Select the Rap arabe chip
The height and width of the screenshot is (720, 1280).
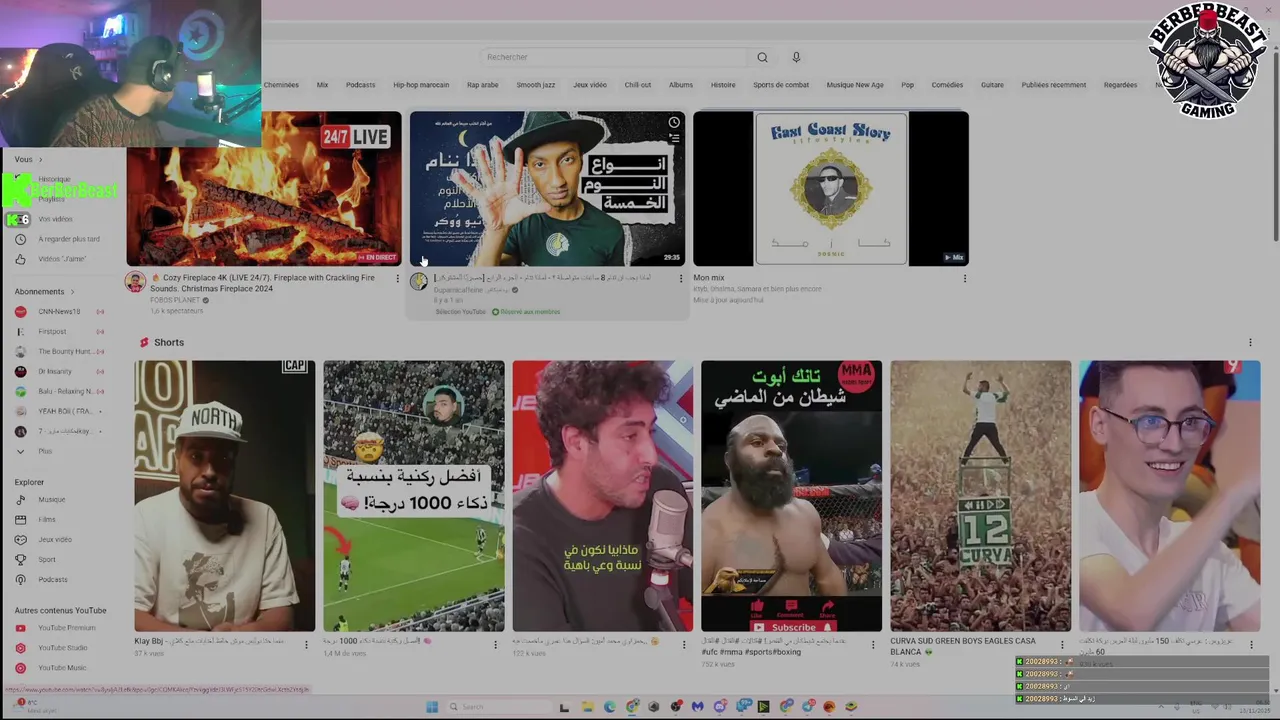482,85
